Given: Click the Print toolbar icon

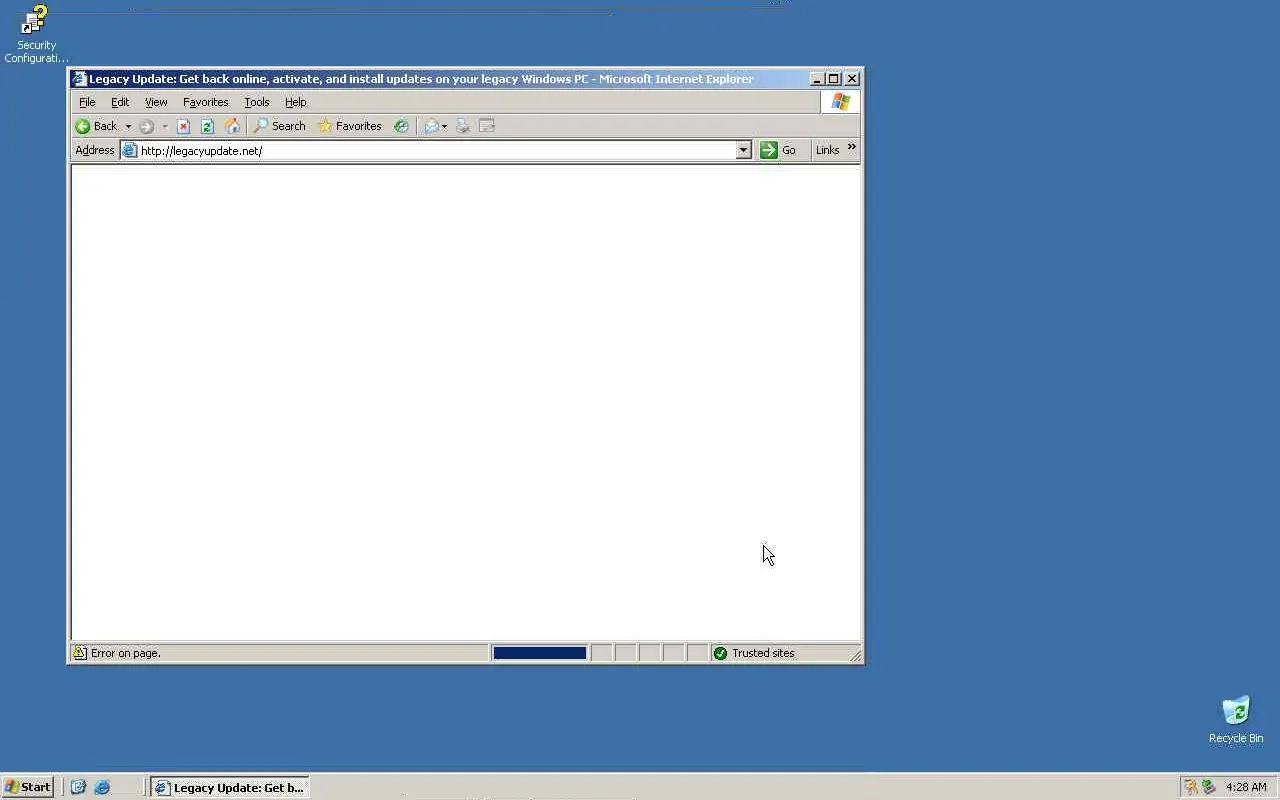Looking at the screenshot, I should point(462,126).
